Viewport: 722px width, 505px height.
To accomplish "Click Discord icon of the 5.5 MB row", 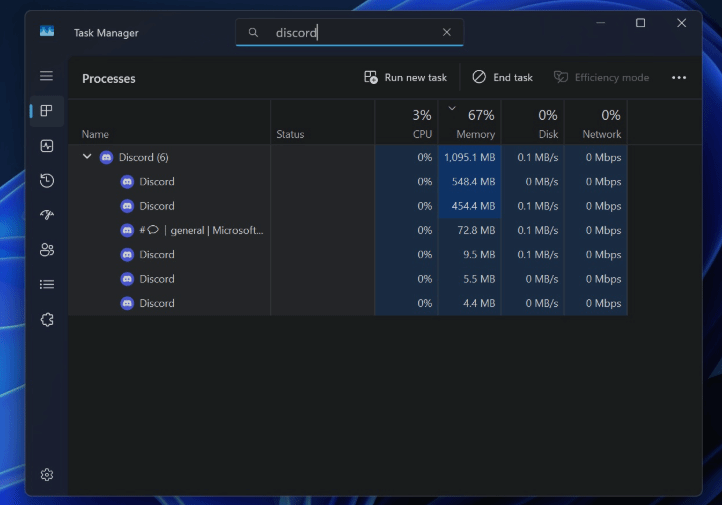I will coord(127,279).
